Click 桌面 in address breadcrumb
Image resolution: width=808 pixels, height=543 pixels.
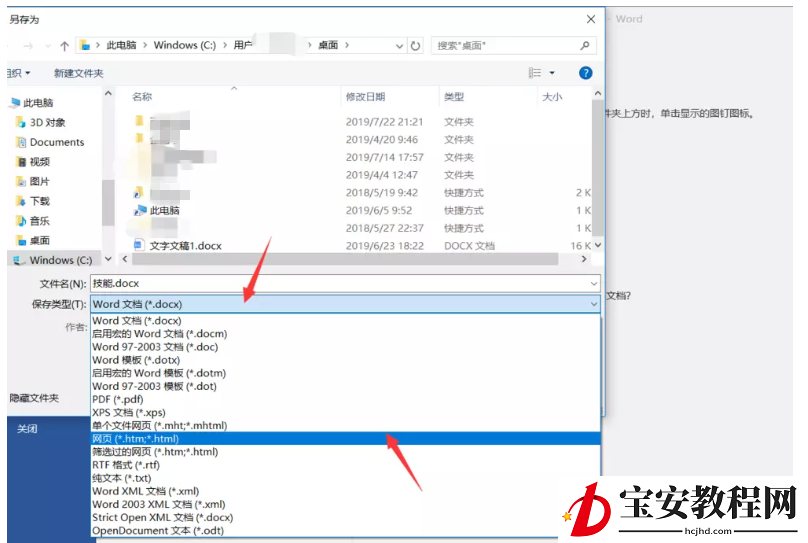click(328, 45)
